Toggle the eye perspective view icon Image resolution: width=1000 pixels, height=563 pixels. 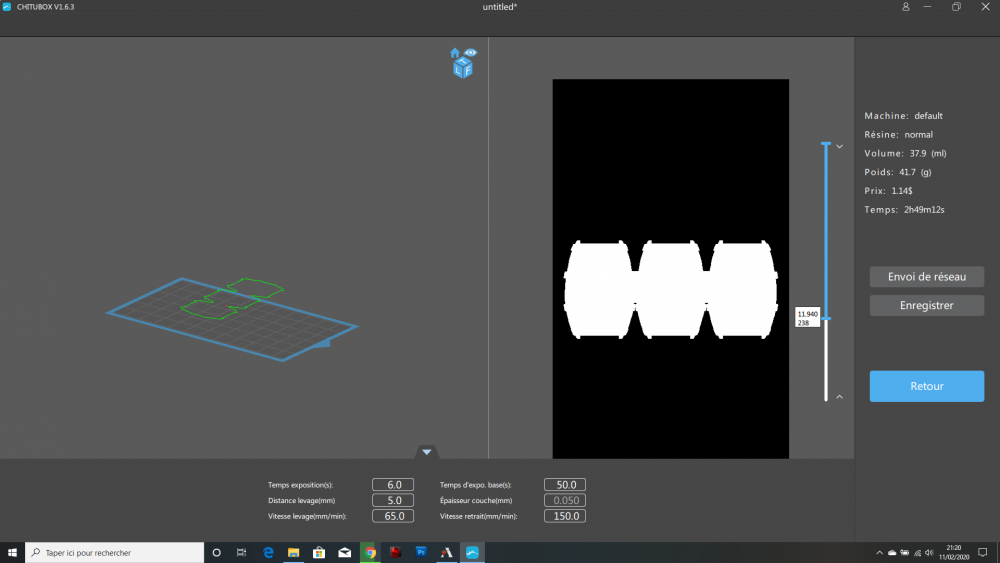tap(471, 52)
